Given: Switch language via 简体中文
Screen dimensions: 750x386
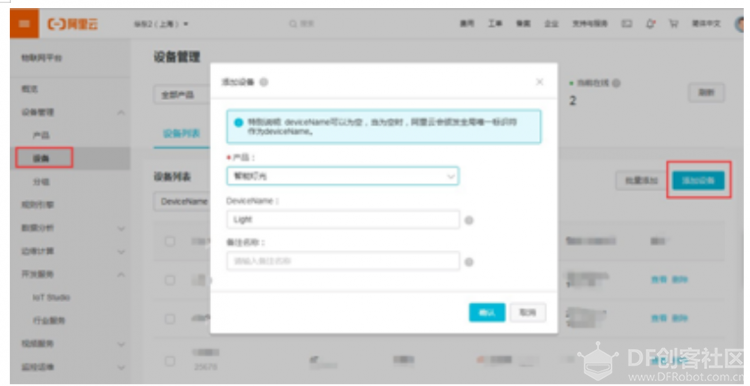Looking at the screenshot, I should (706, 23).
